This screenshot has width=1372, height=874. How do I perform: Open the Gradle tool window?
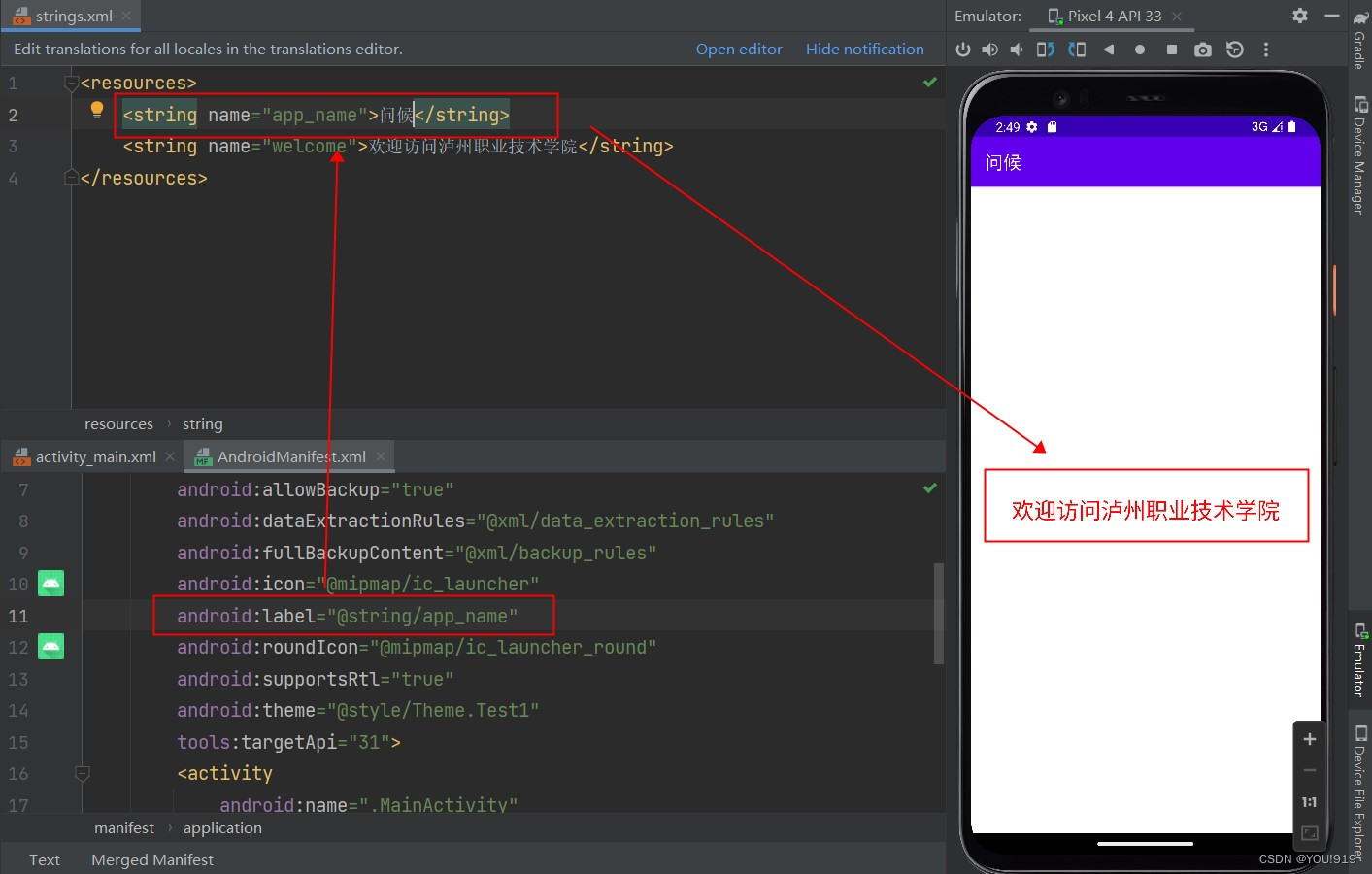tap(1360, 39)
